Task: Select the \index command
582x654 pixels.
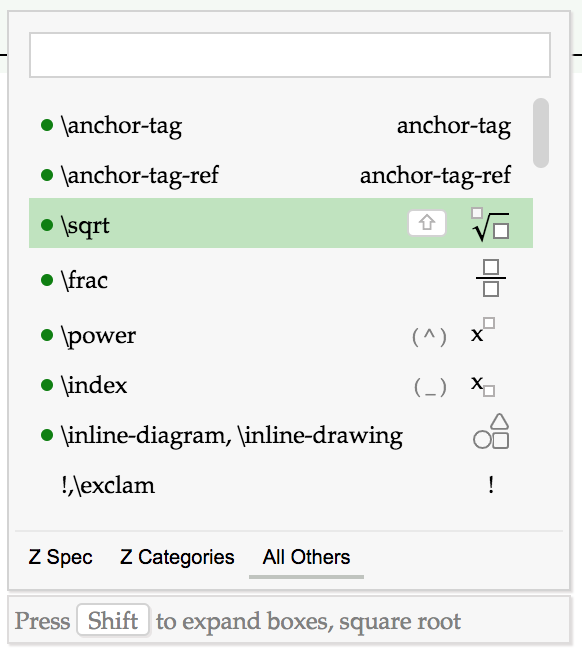Action: coord(281,385)
